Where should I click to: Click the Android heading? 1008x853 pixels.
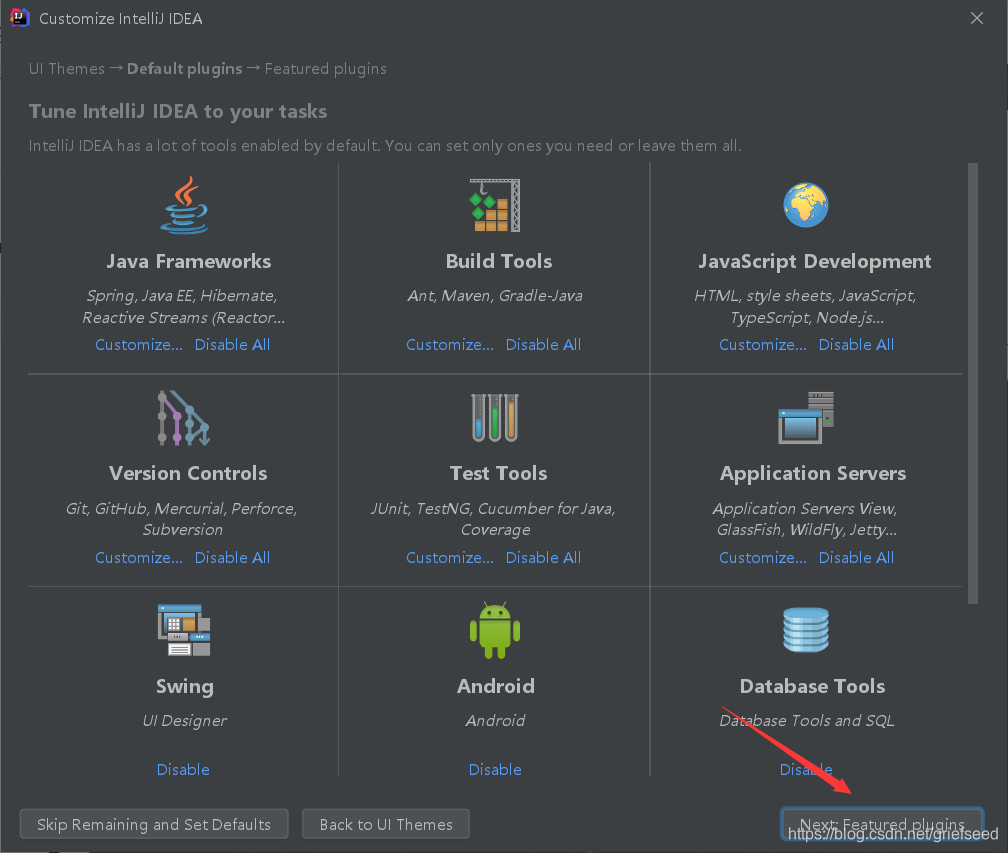pos(496,686)
